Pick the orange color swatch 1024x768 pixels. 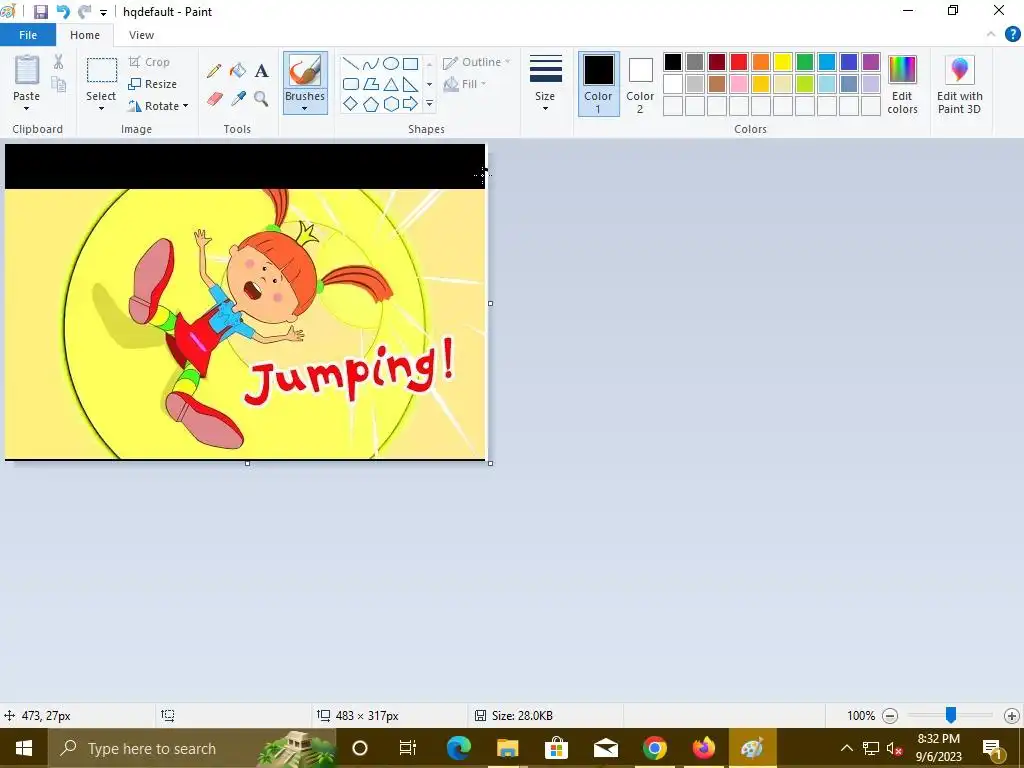coord(761,62)
